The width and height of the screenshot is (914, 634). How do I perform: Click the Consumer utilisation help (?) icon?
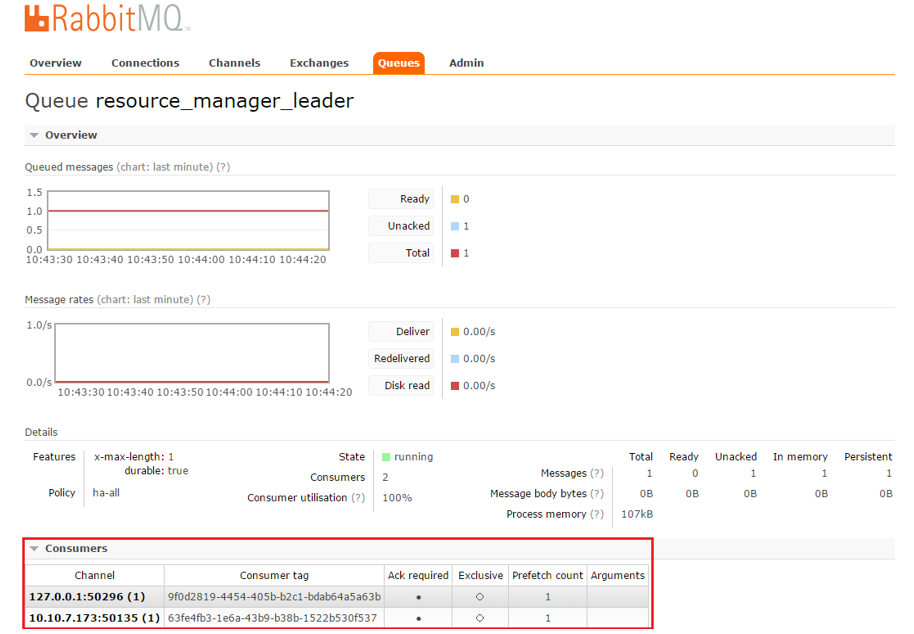click(358, 498)
